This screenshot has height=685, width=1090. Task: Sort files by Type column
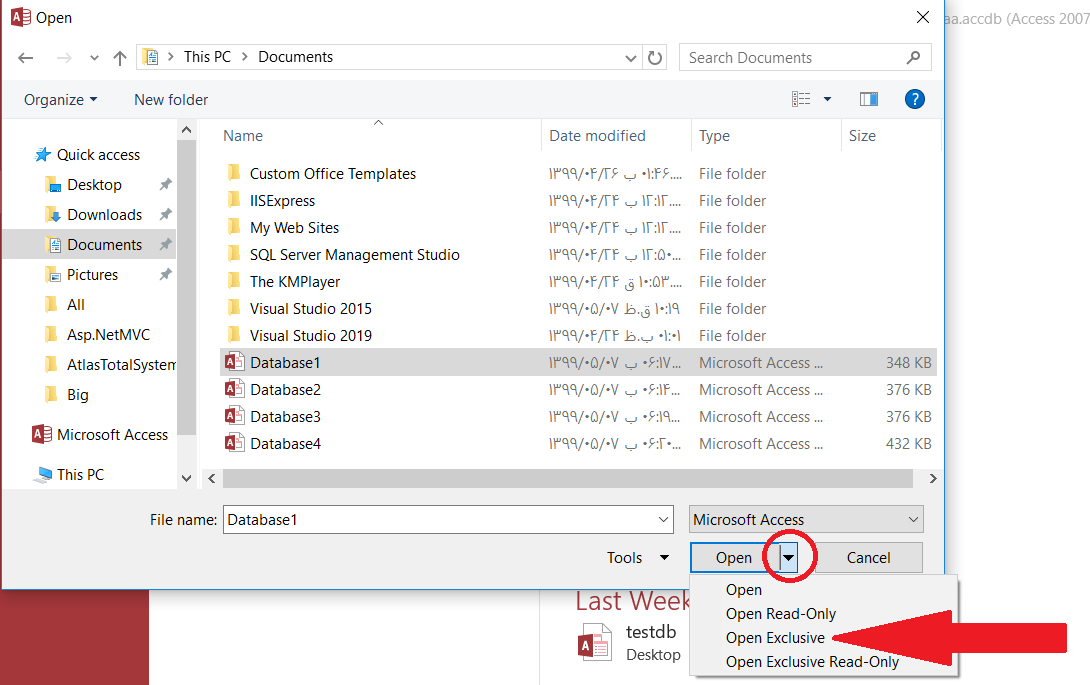(x=714, y=136)
